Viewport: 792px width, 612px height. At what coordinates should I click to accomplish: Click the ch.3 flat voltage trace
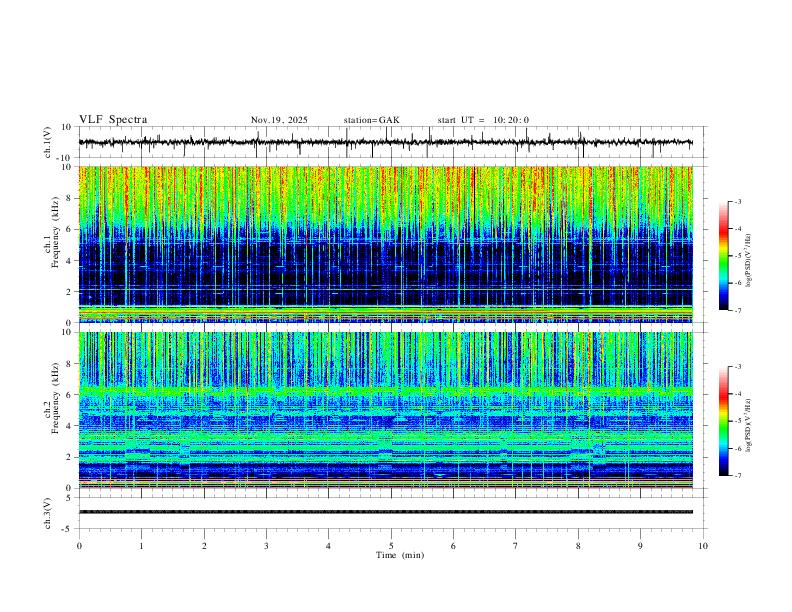click(x=385, y=512)
